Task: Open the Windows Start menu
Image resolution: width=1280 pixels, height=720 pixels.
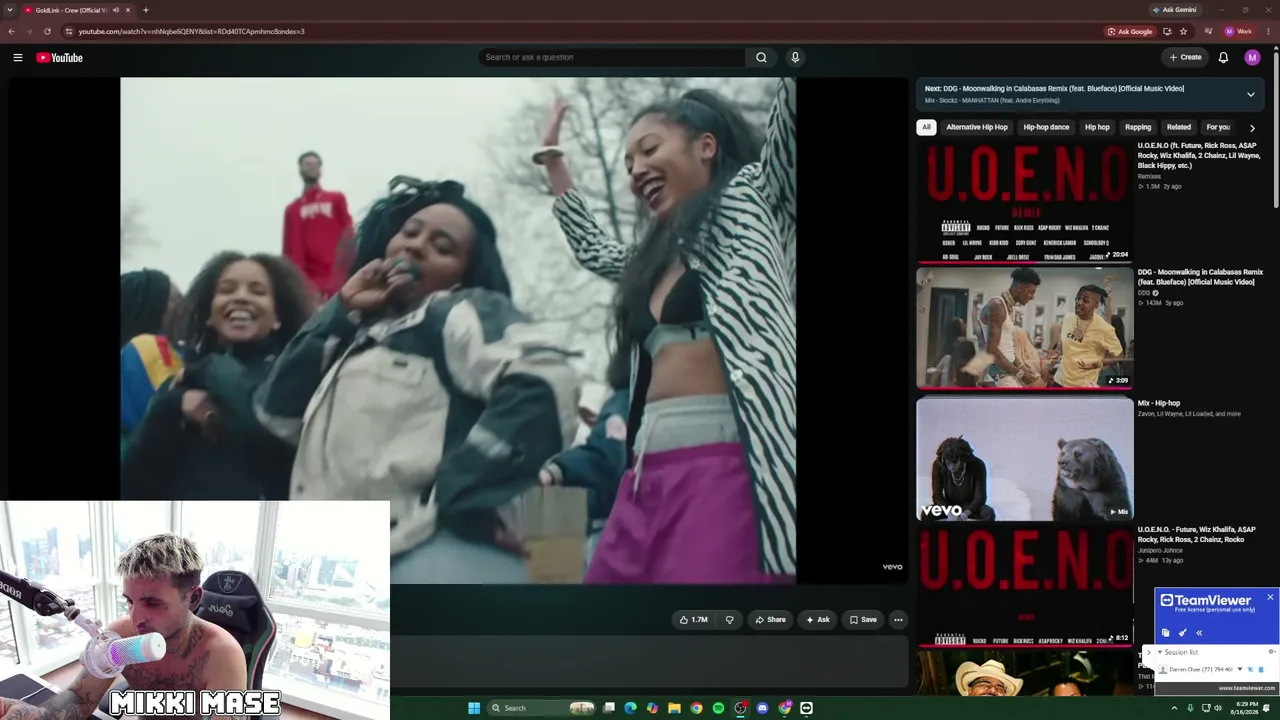Action: pos(474,708)
